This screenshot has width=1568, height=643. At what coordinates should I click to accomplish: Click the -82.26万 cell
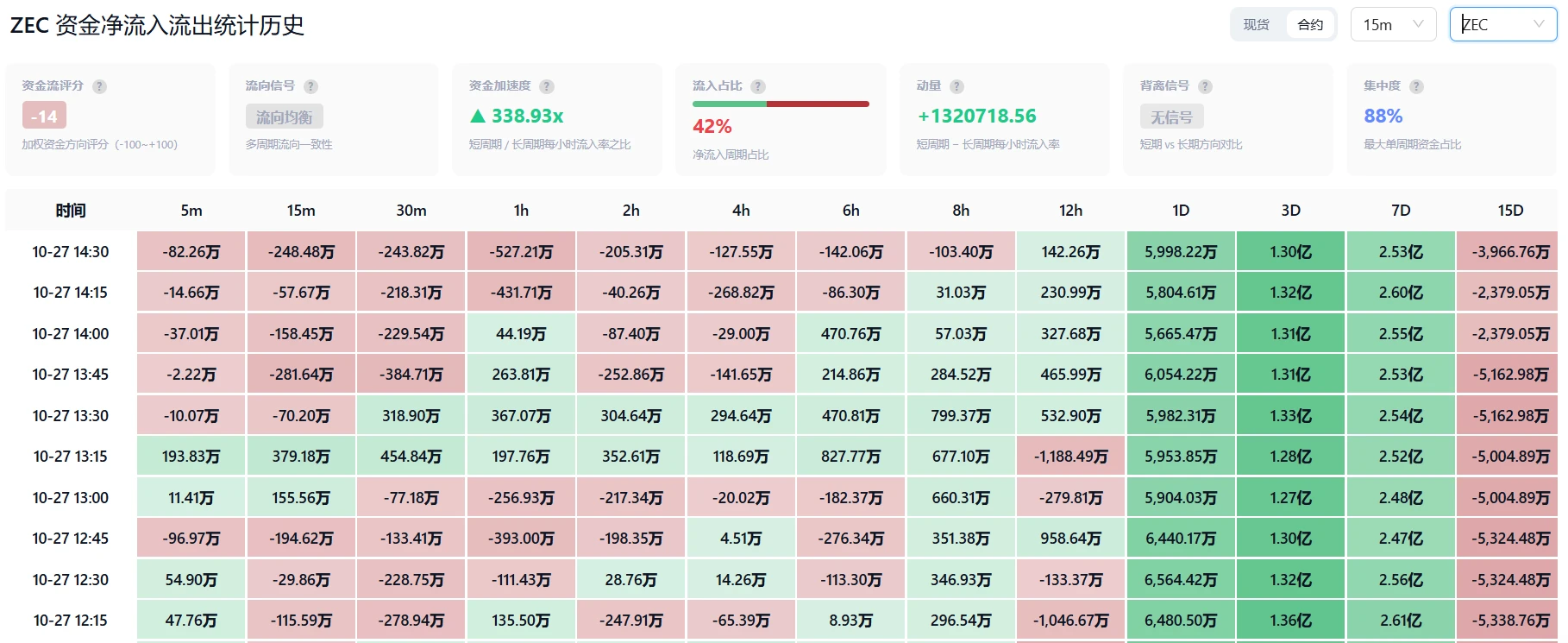191,252
